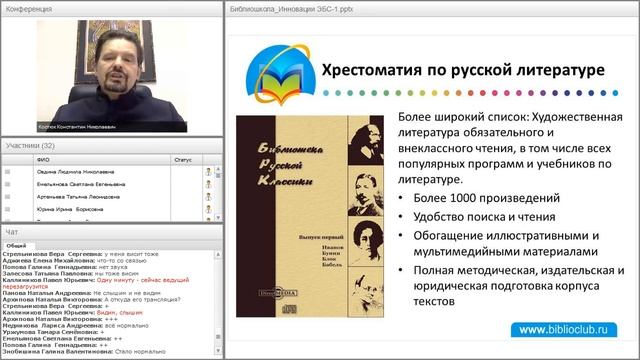Click Уржумова Тамара Семёновна chat line
This screenshot has width=640, height=360.
[x=53, y=332]
